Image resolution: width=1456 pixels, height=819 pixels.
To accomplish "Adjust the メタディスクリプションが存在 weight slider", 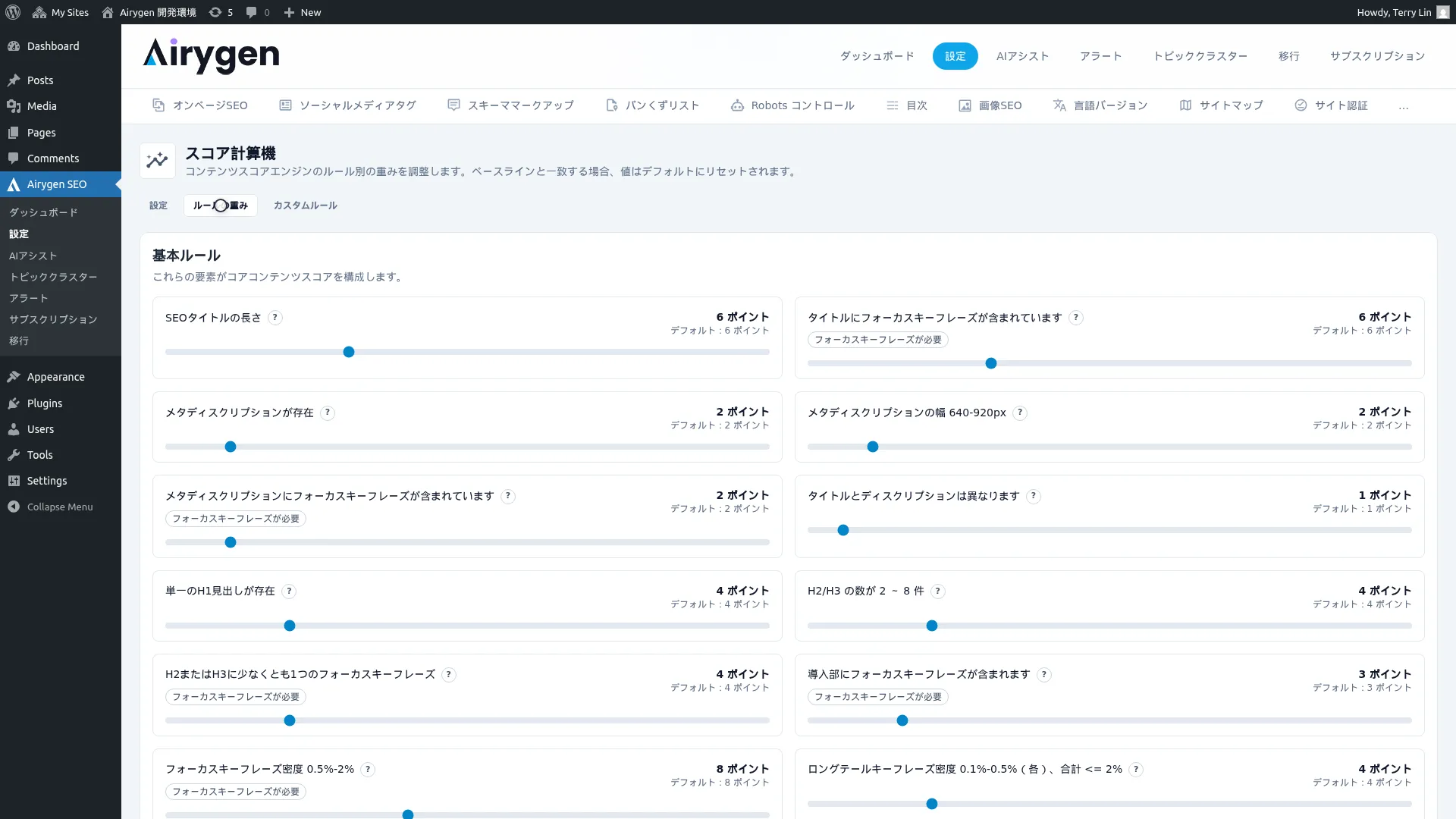I will 467,447.
